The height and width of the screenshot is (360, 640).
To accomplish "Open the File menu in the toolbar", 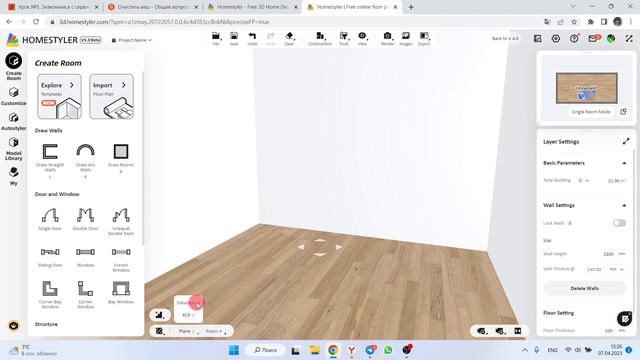I will coord(216,39).
